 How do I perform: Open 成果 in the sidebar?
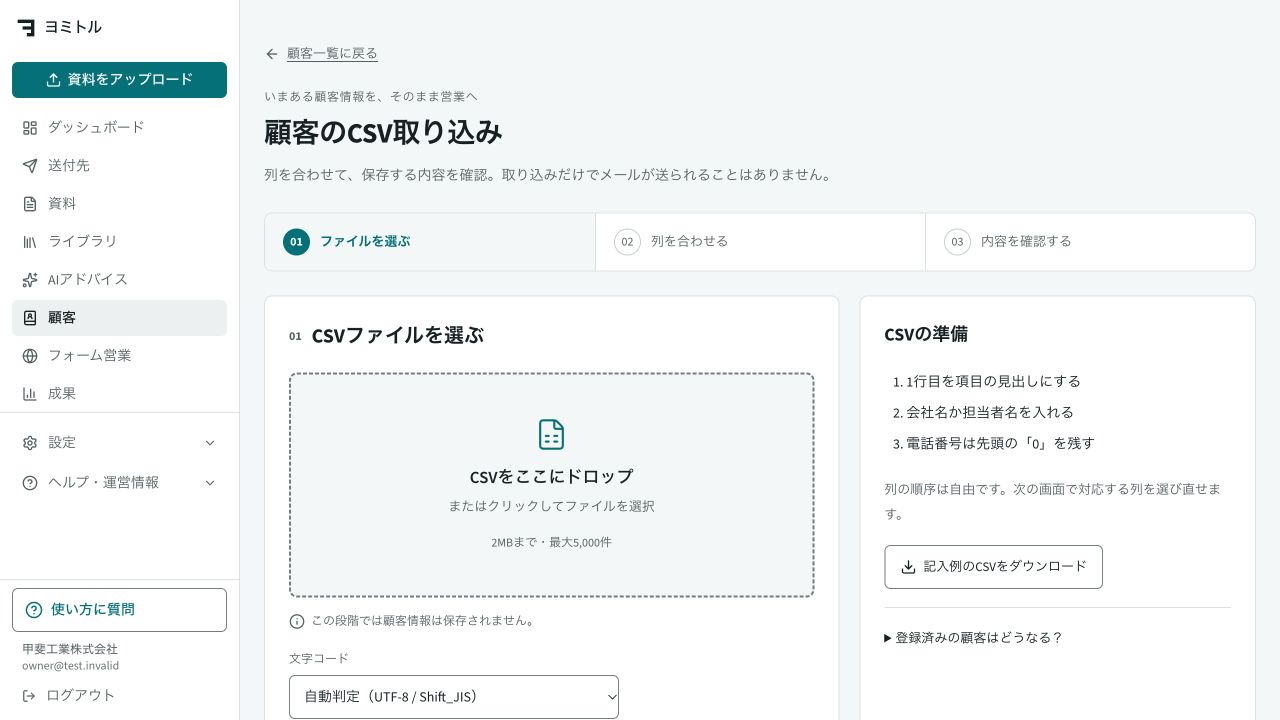(x=120, y=394)
